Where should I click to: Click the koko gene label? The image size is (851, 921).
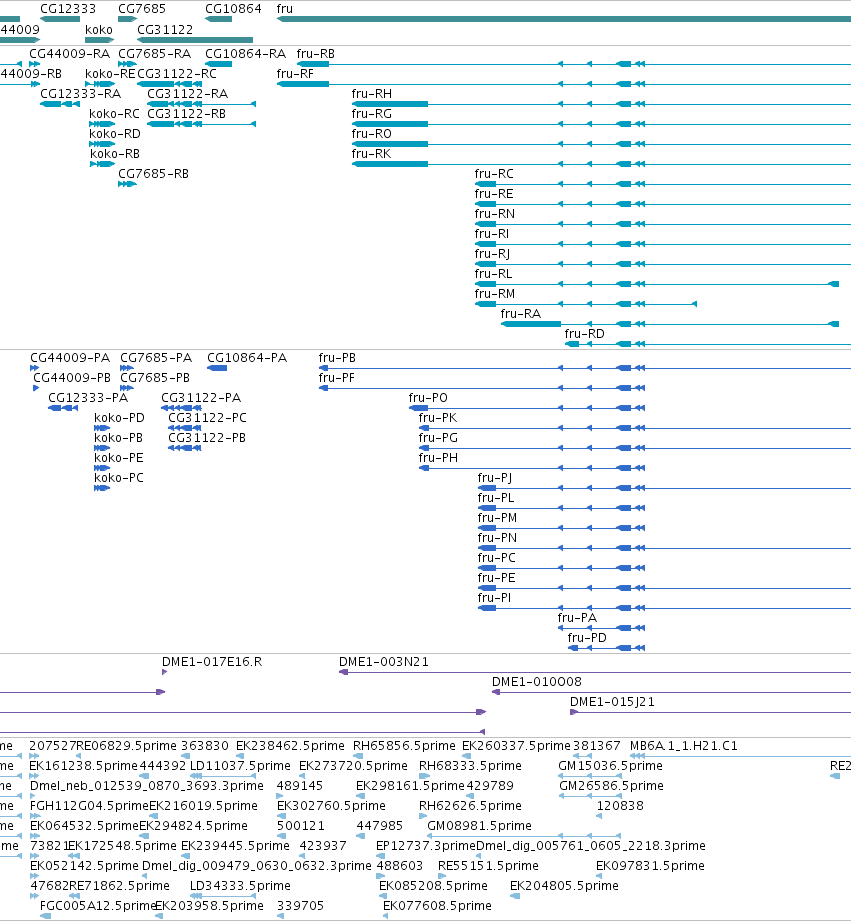coord(99,29)
